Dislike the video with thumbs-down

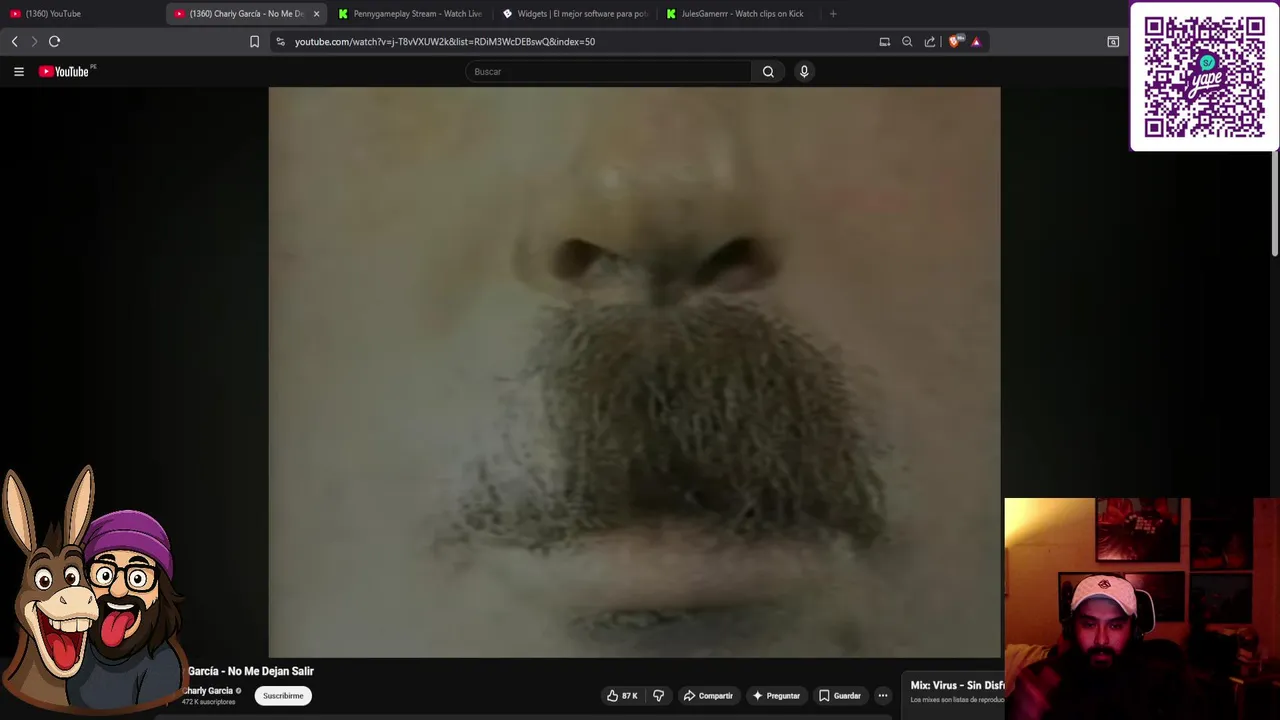pos(658,695)
